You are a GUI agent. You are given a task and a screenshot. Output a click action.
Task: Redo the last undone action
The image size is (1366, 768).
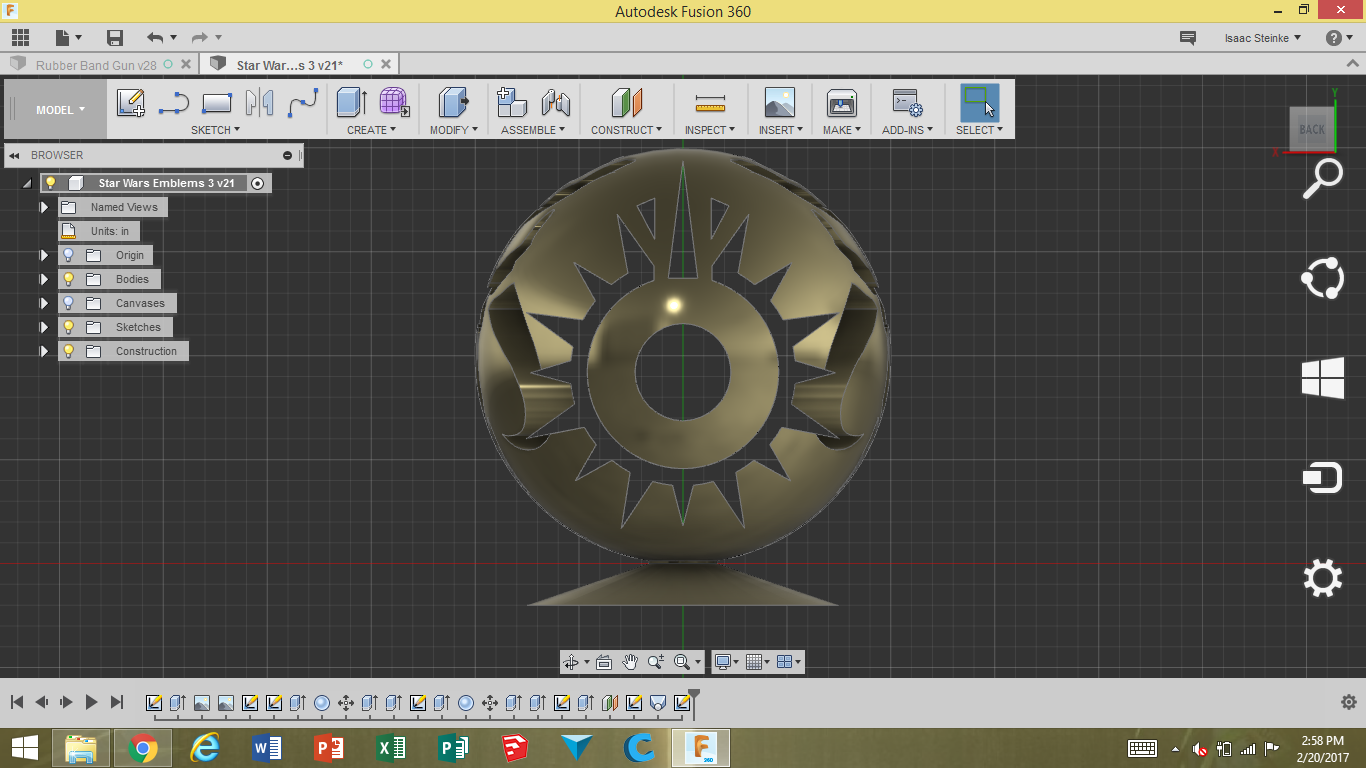coord(200,38)
